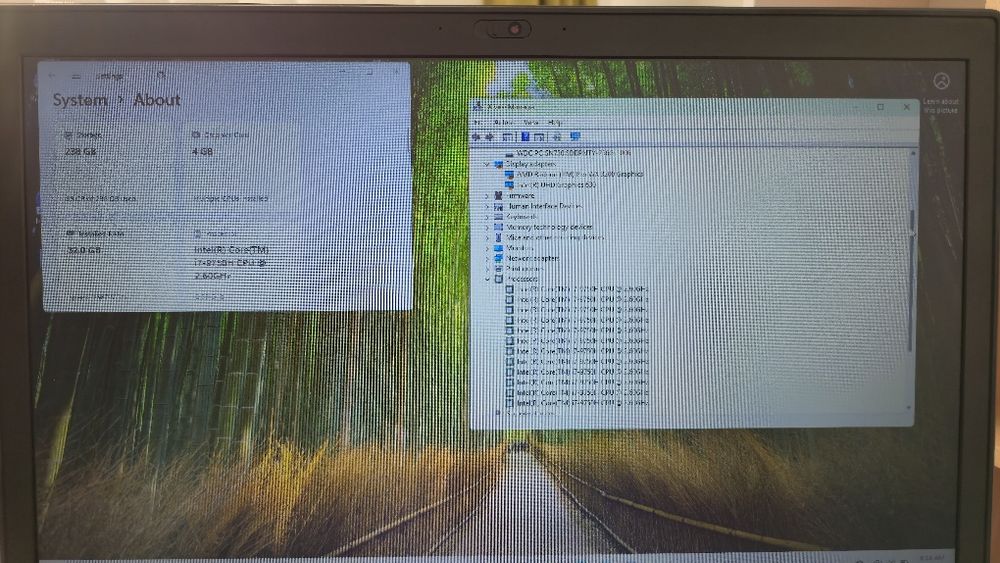
Task: Select the Firmware label
Action: click(521, 196)
